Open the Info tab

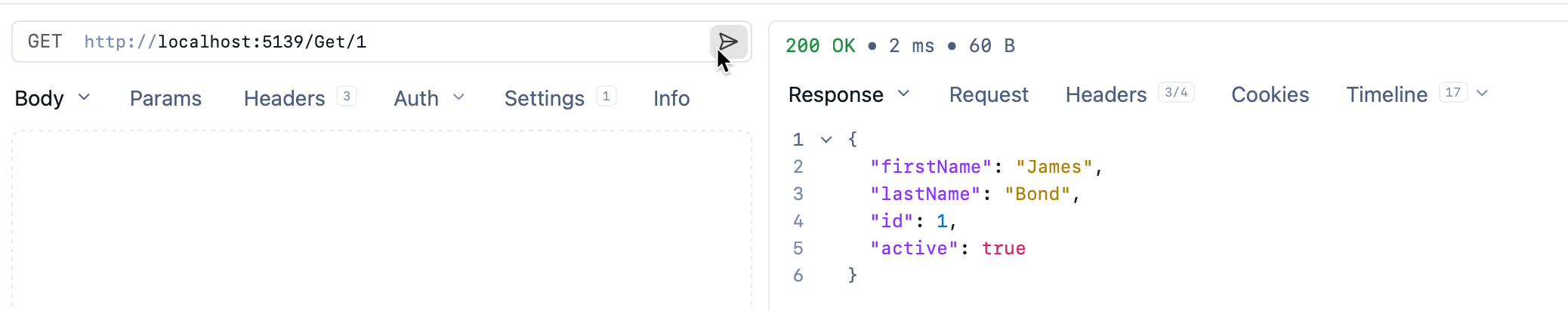[671, 98]
